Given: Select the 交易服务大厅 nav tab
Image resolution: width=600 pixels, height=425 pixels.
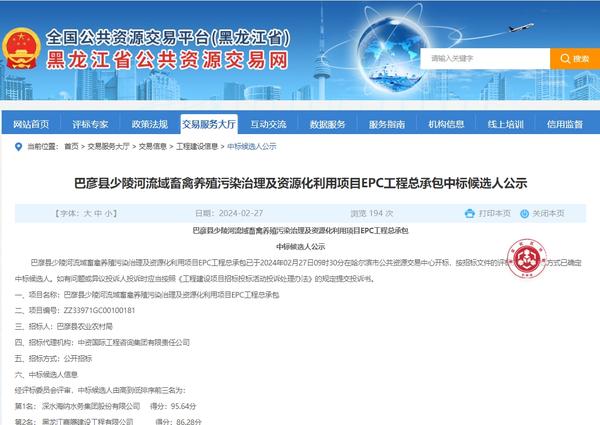Looking at the screenshot, I should (x=209, y=124).
